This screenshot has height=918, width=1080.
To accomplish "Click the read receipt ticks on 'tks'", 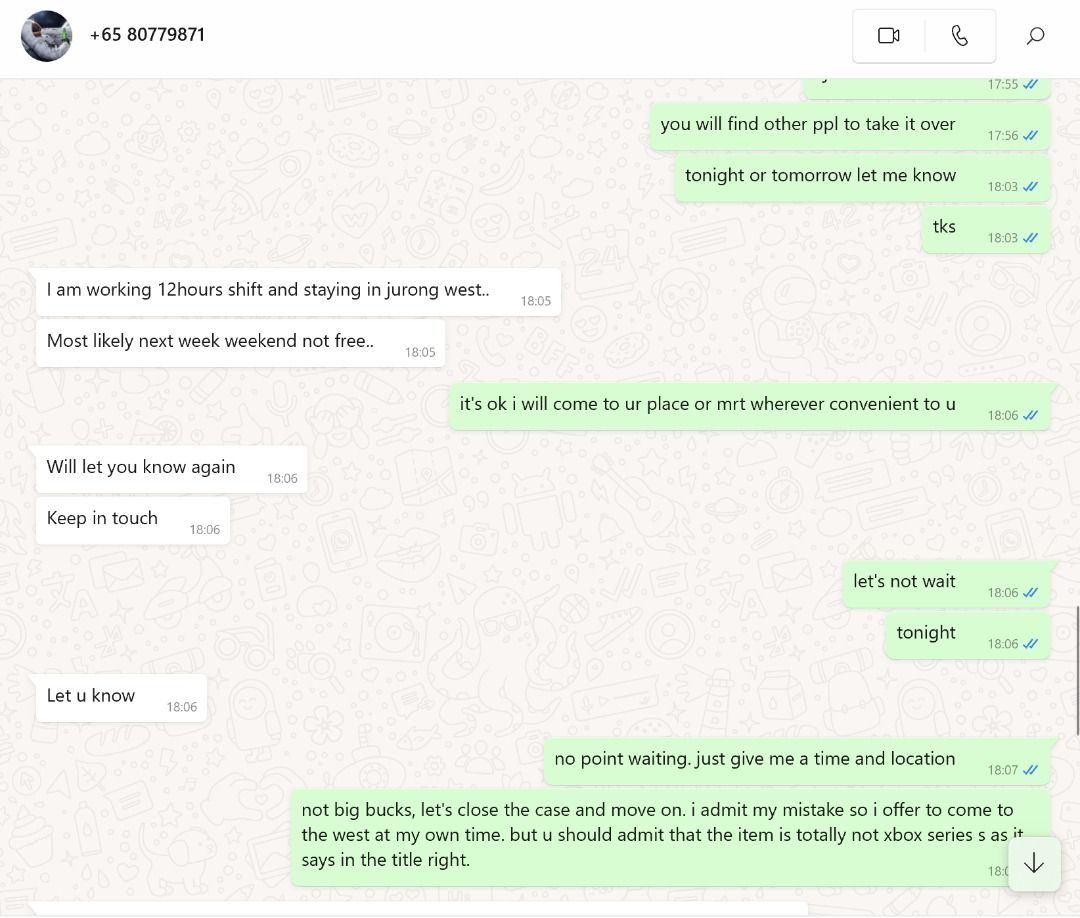I will tap(1030, 238).
